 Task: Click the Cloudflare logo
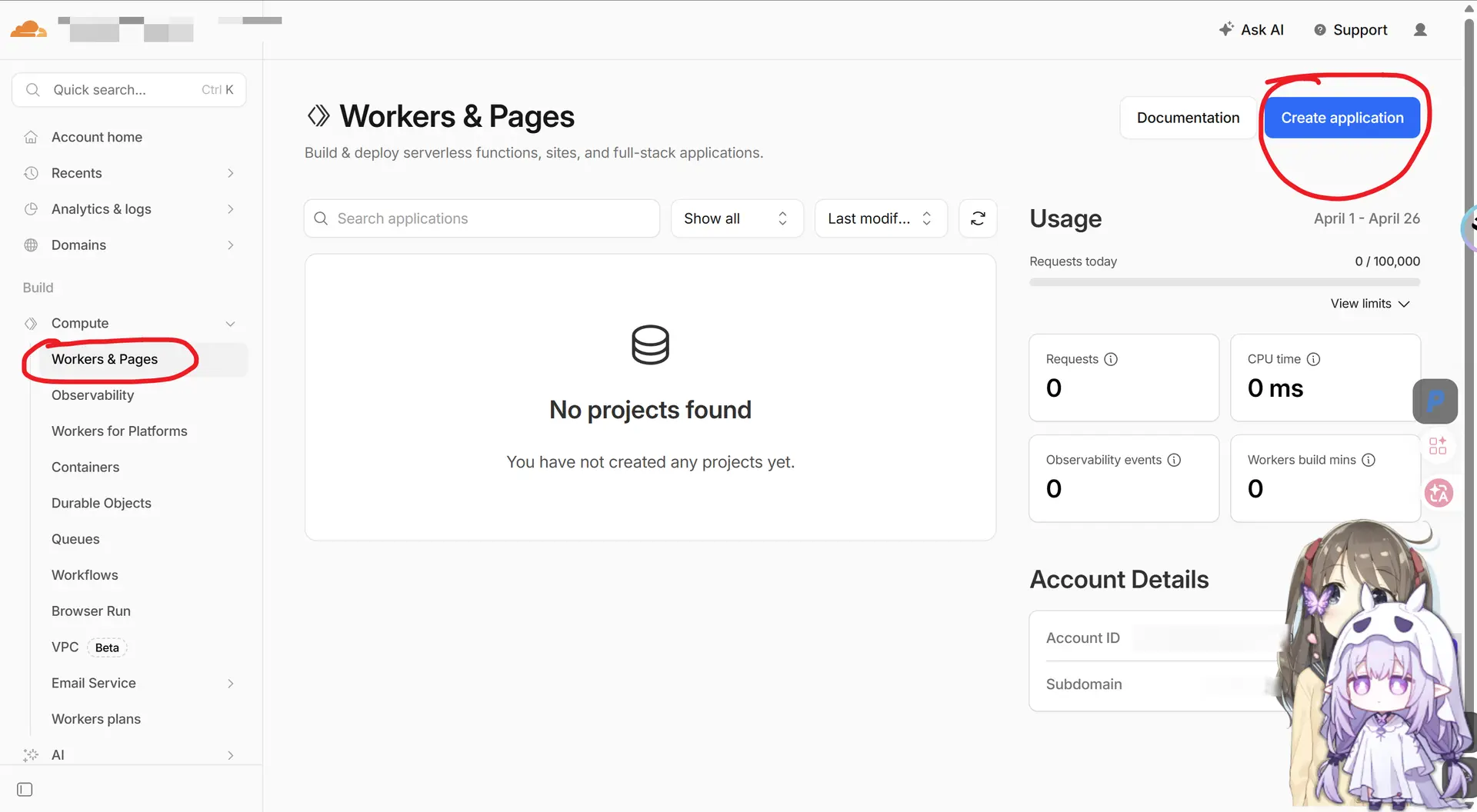coord(28,29)
